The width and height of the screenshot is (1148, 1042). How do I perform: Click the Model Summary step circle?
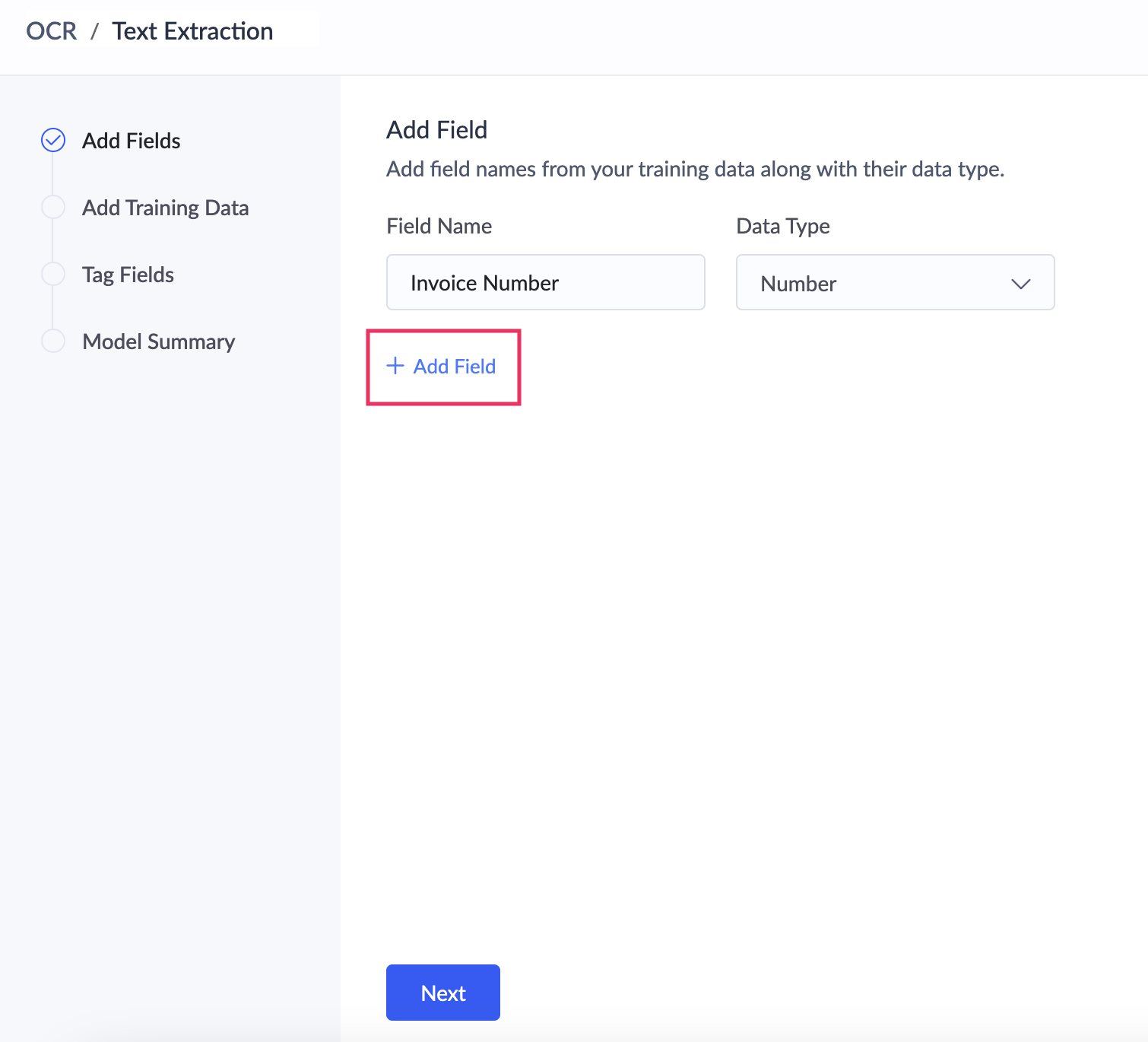click(x=53, y=341)
